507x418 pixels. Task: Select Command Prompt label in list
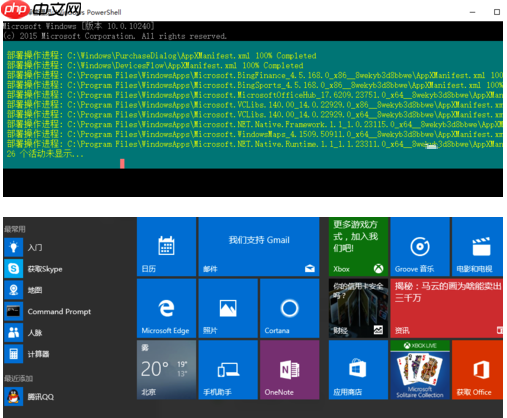[59, 311]
